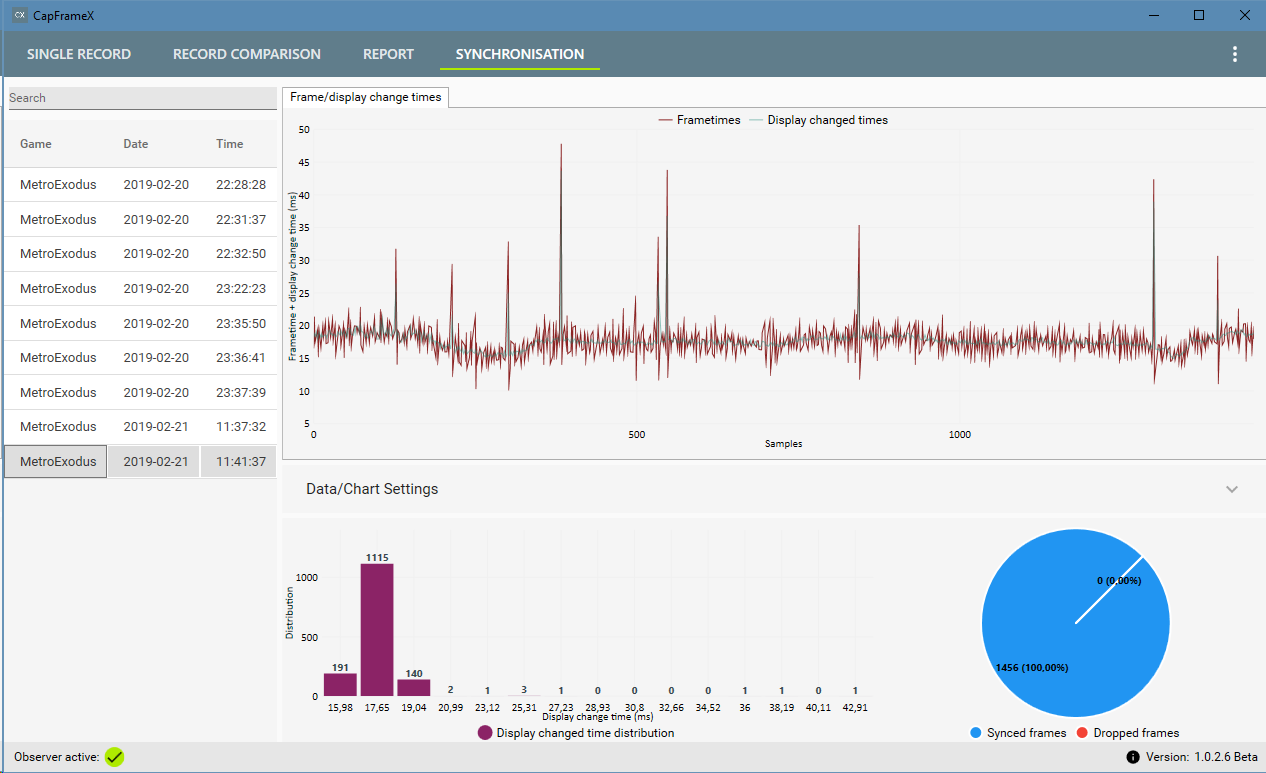This screenshot has height=773, width=1266.
Task: Click the histogram bar labeled 1115
Action: 377,630
